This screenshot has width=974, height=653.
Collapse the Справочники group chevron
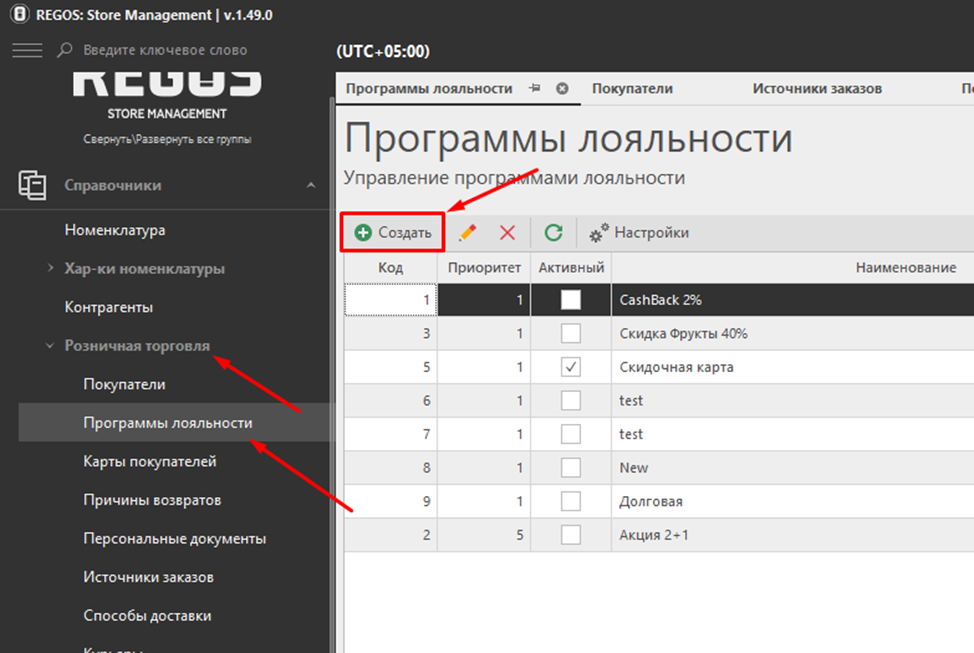click(311, 186)
